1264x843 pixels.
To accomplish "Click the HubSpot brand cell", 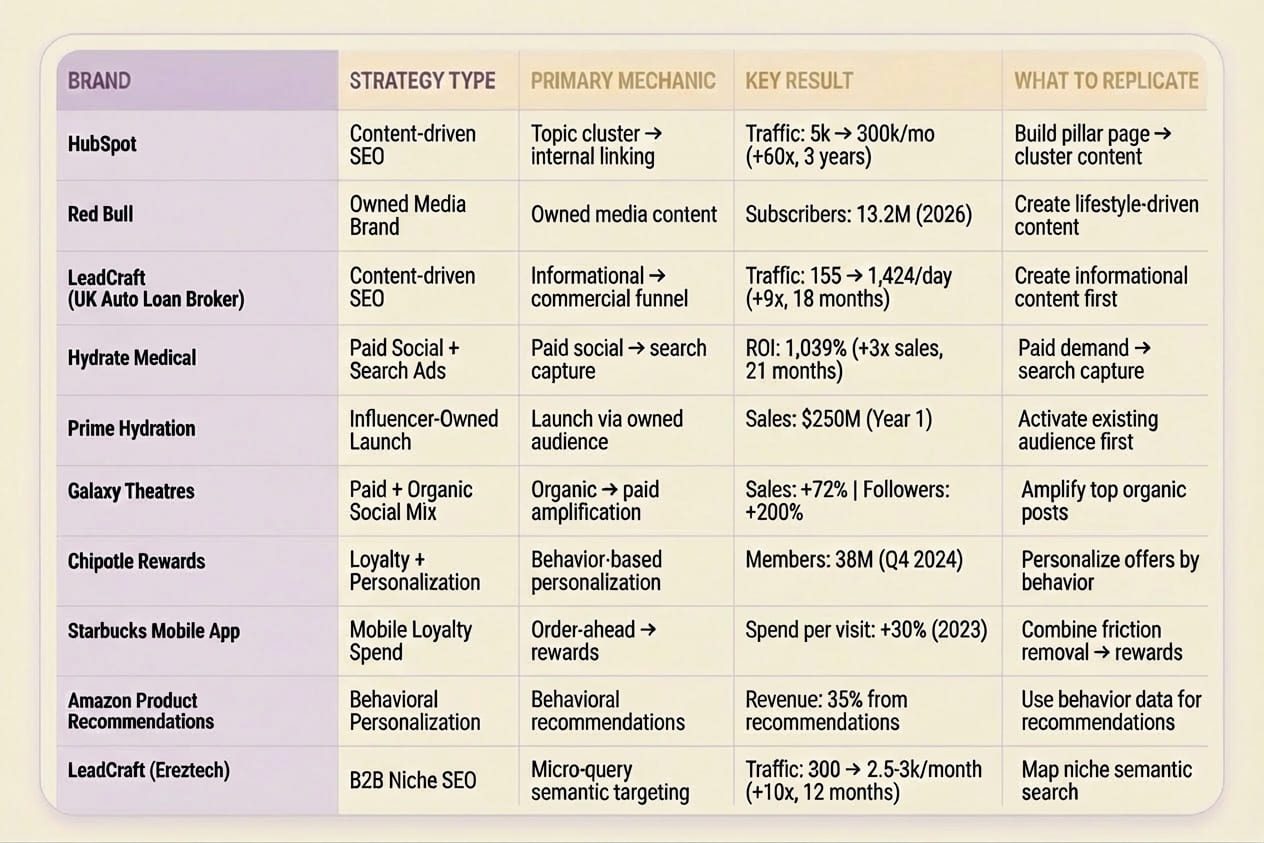I will (102, 144).
